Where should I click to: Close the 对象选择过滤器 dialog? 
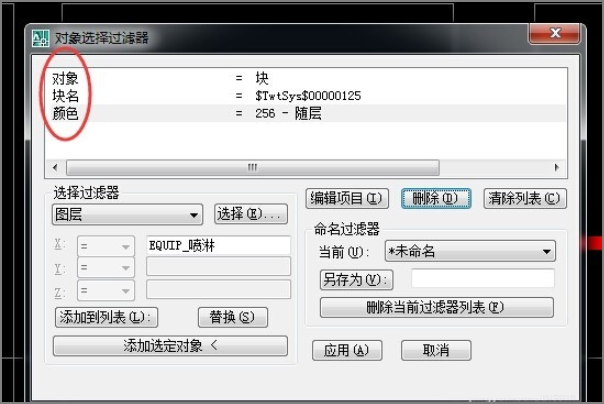[554, 33]
